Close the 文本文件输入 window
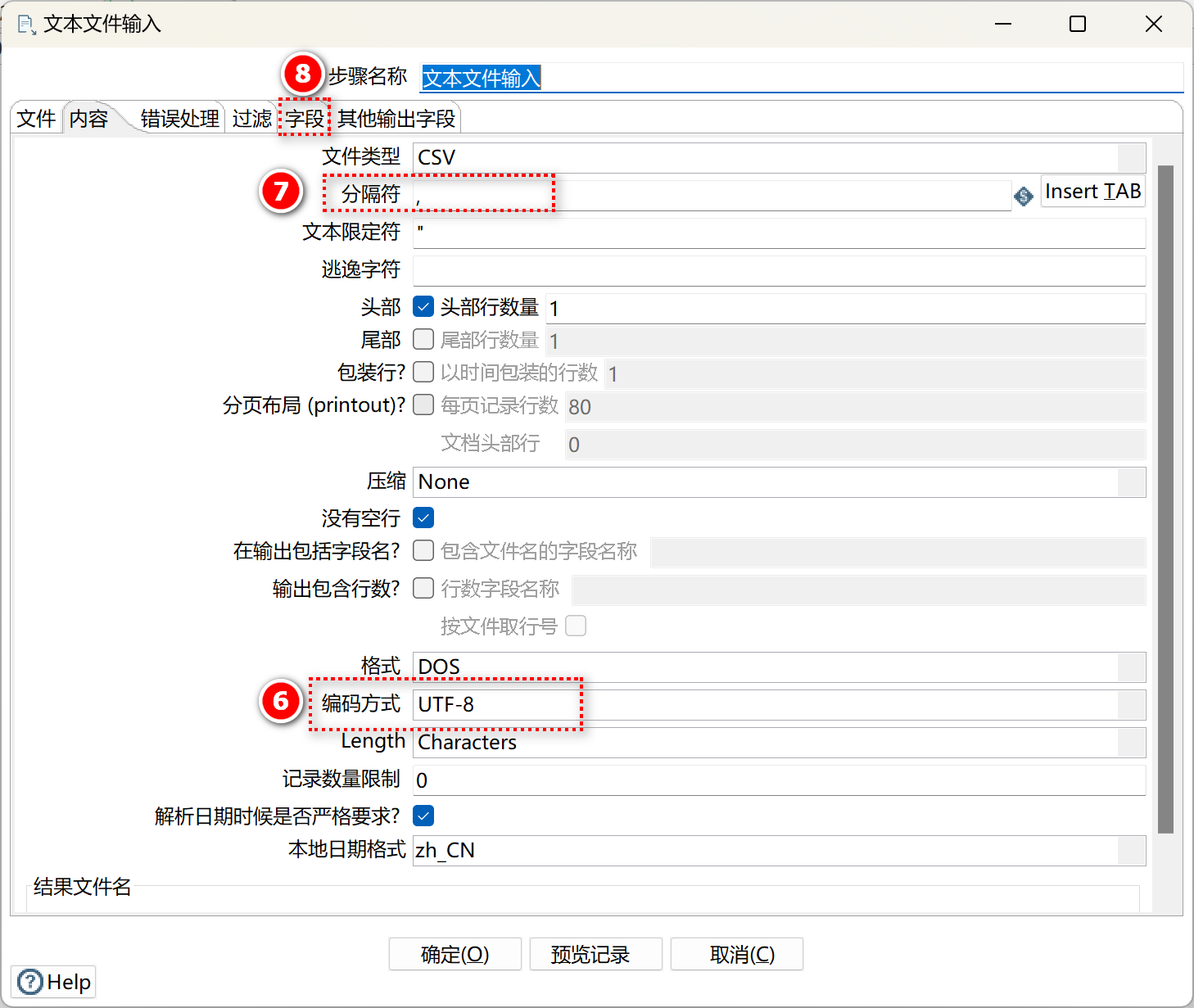Image resolution: width=1194 pixels, height=1008 pixels. pos(1154,24)
